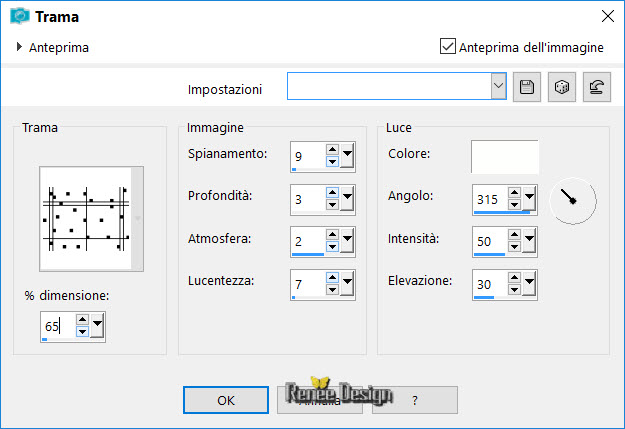The image size is (625, 429).
Task: Open the Lucentezza slider popup arrow
Action: pyautogui.click(x=347, y=283)
